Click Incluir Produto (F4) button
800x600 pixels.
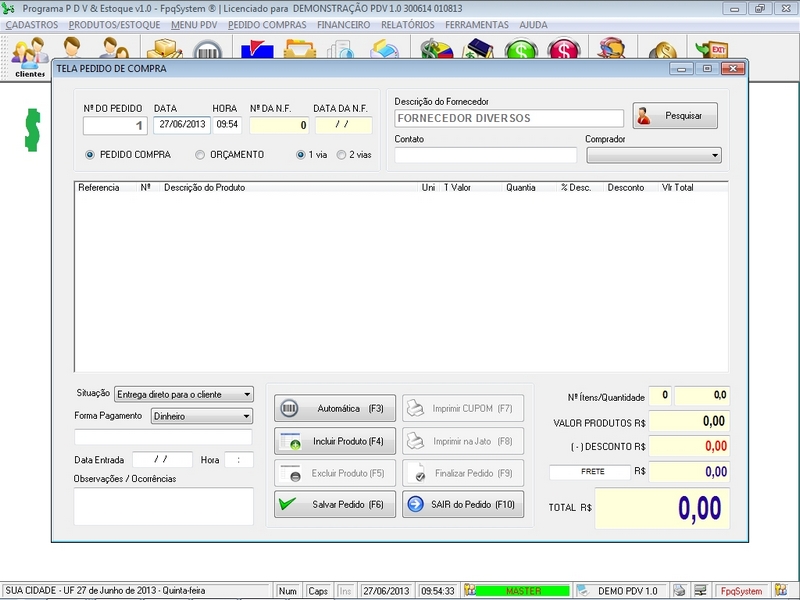[335, 441]
